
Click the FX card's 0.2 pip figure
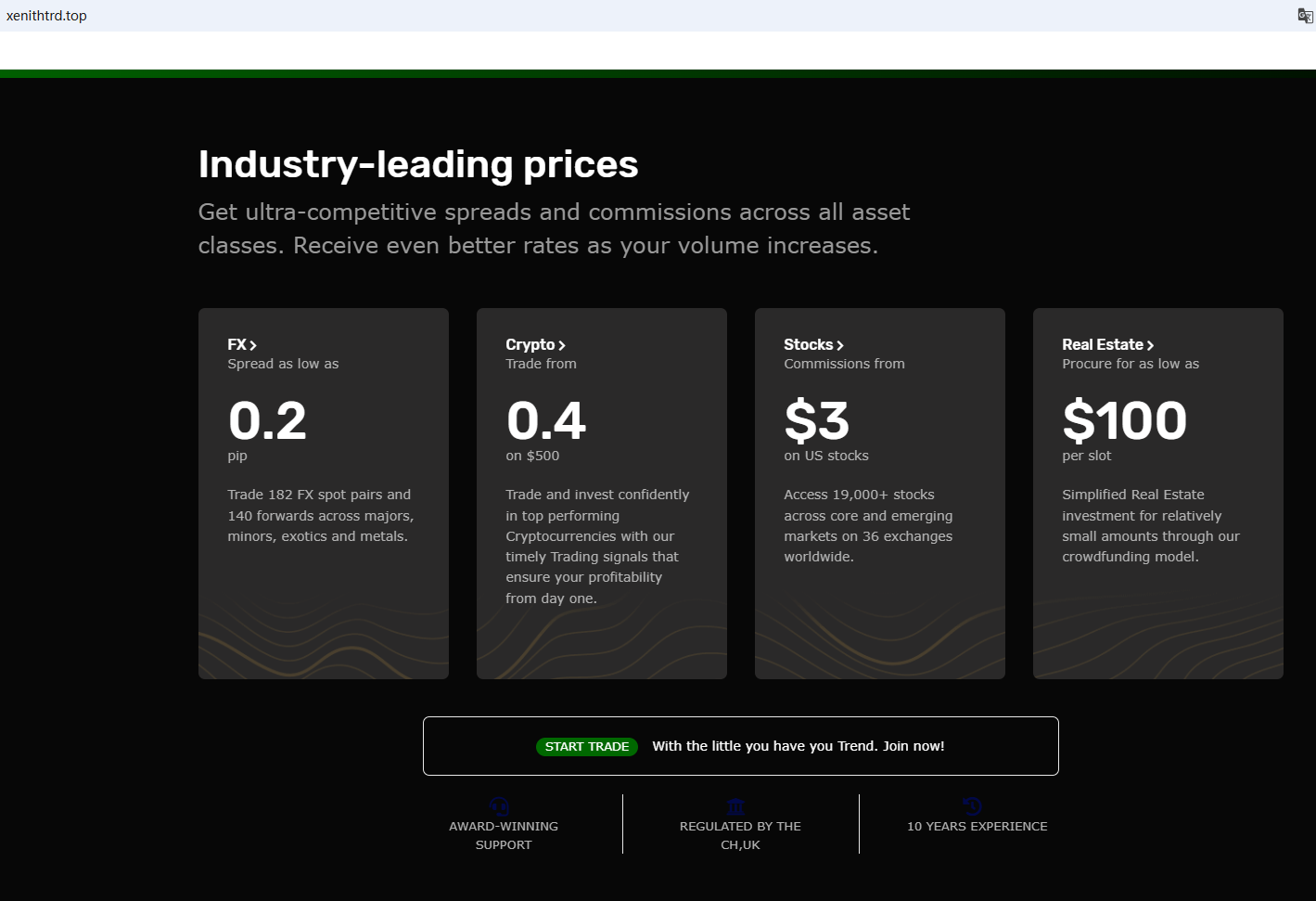267,420
